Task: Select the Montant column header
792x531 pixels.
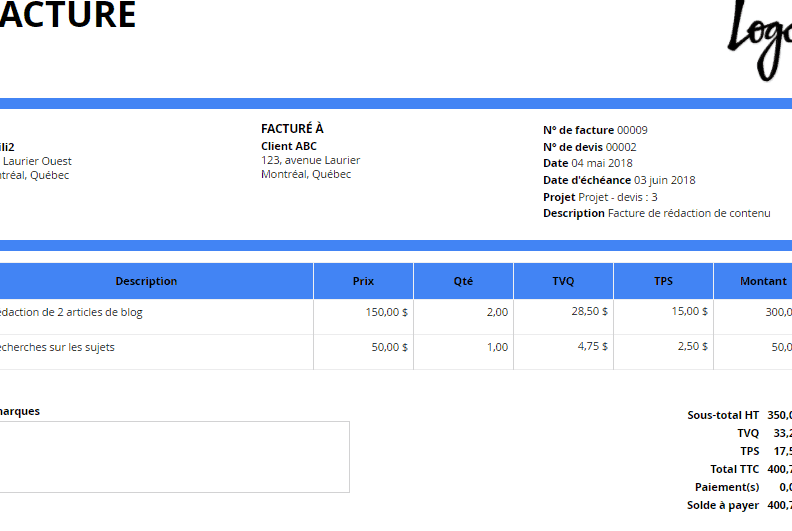Action: [762, 281]
